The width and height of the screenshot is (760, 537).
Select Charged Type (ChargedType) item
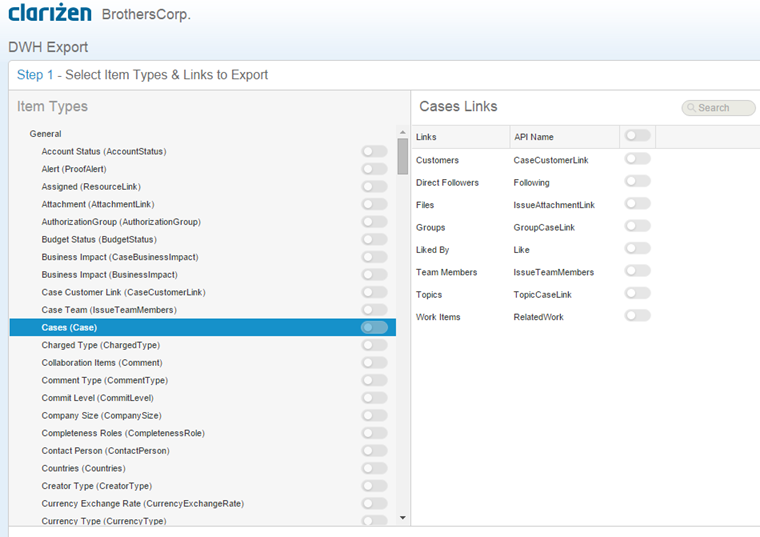[x=101, y=345]
